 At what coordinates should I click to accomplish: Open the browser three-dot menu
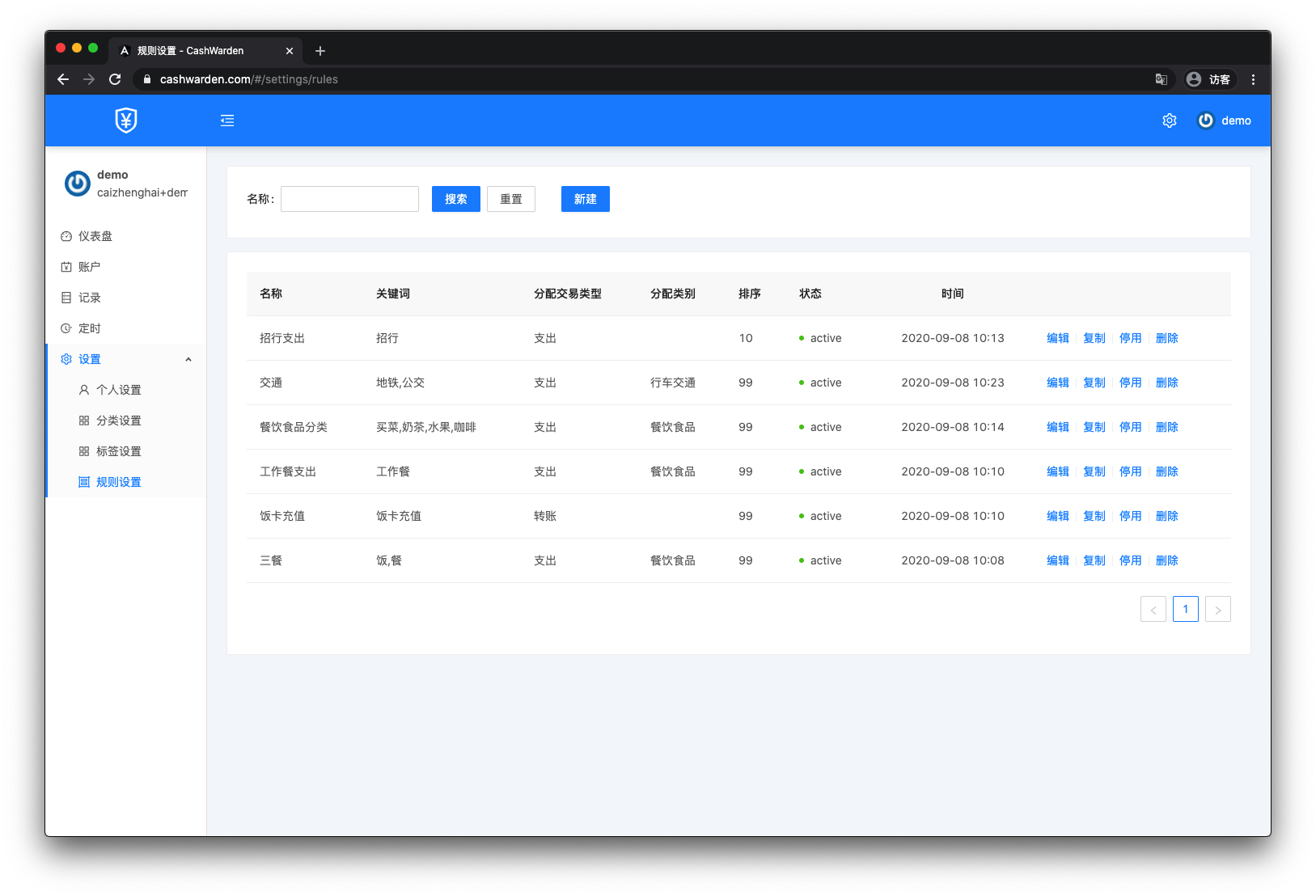tap(1253, 79)
